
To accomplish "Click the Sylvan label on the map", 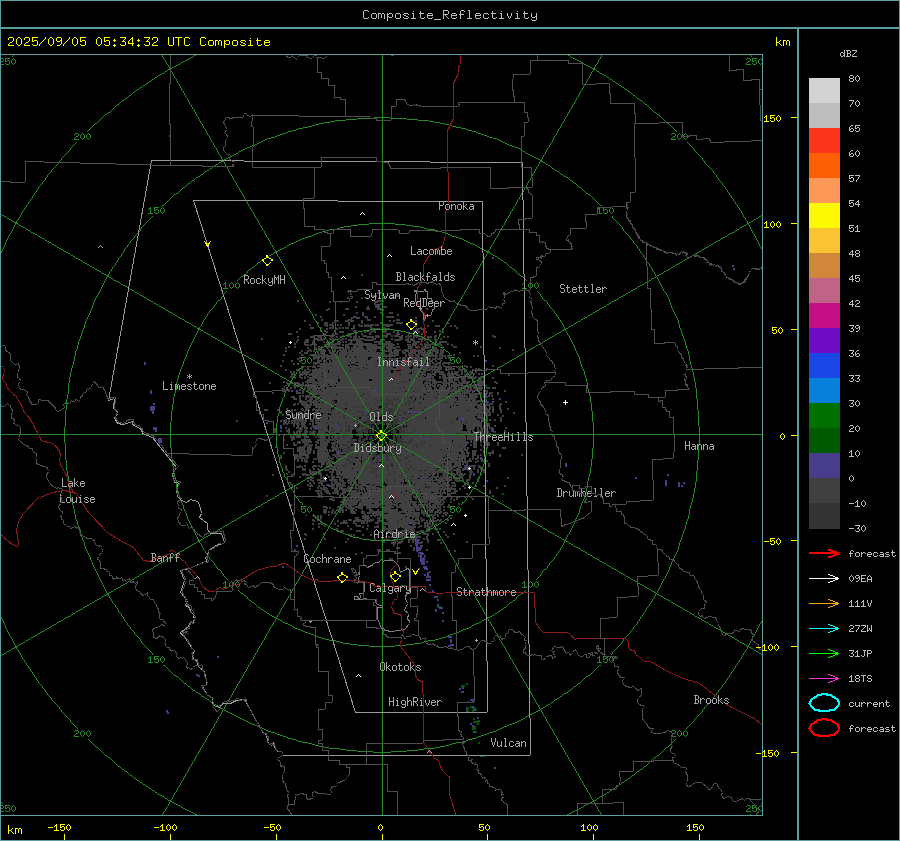I will [382, 295].
